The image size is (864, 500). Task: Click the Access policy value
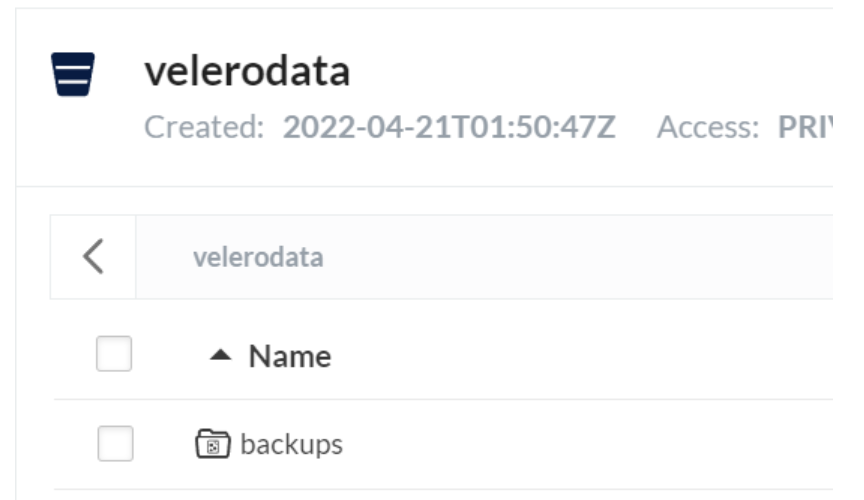click(x=804, y=127)
